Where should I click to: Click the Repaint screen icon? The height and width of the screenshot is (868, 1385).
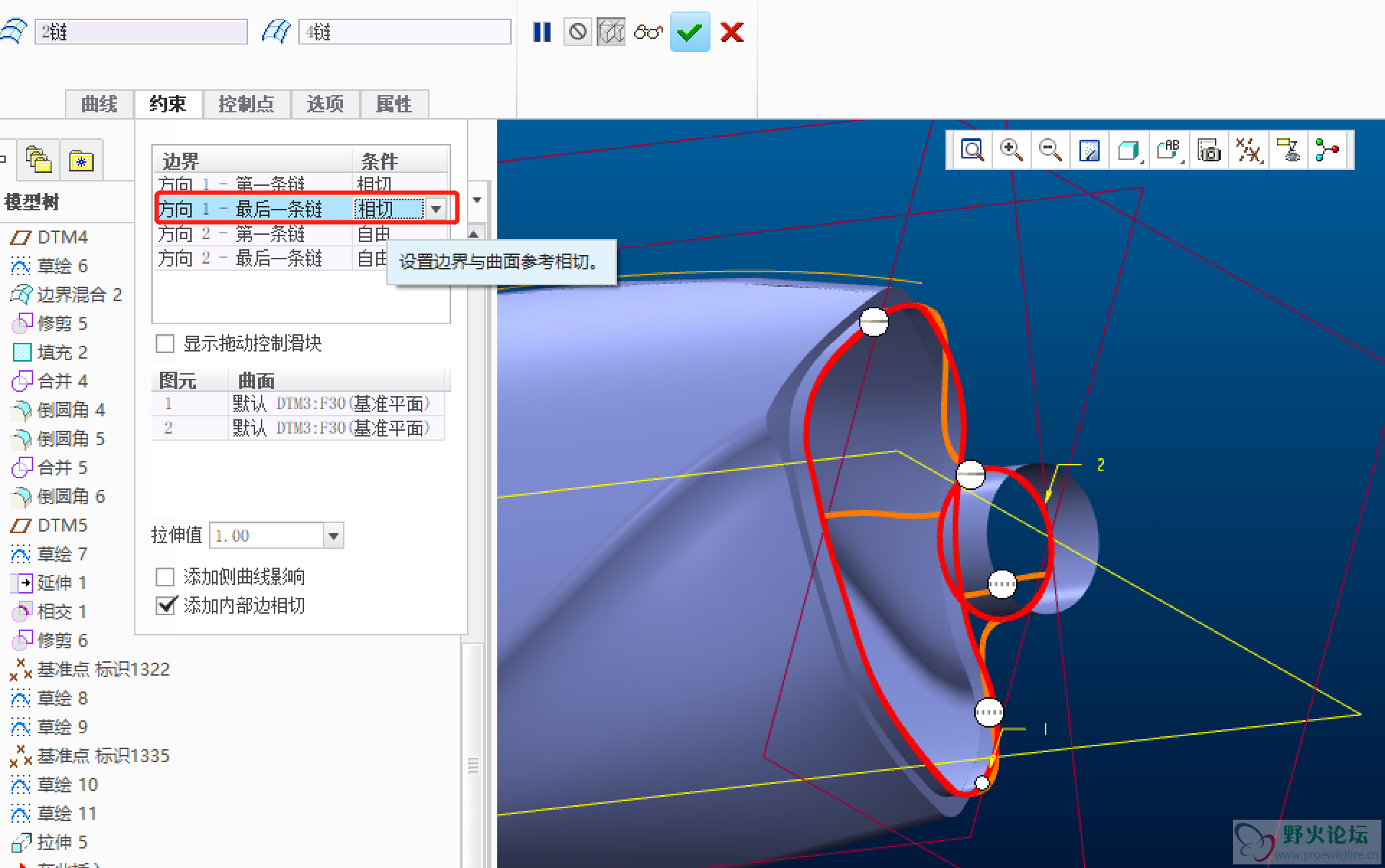coord(1089,151)
